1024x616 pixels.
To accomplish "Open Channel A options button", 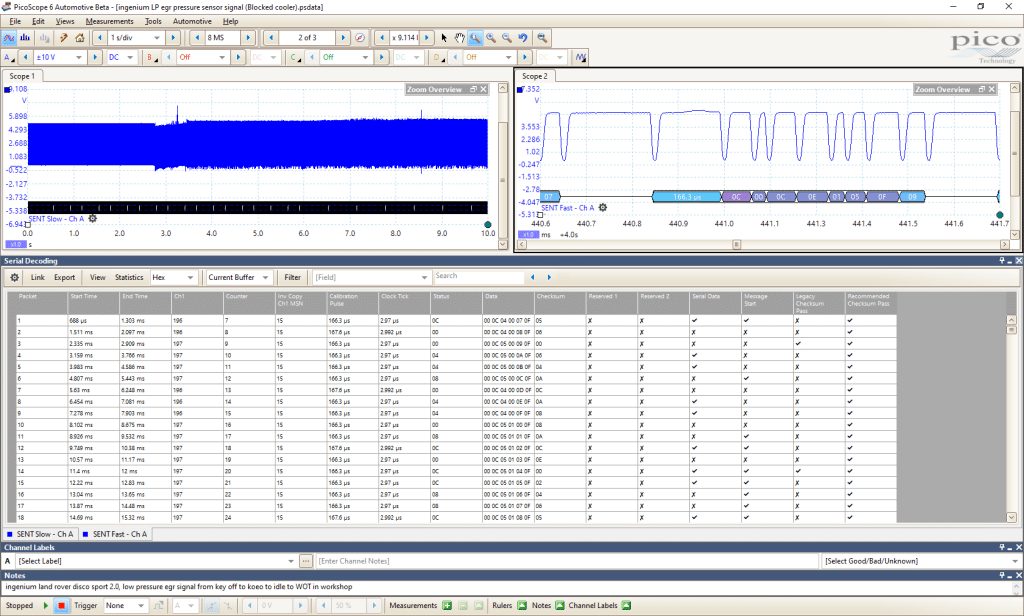I will click(8, 57).
